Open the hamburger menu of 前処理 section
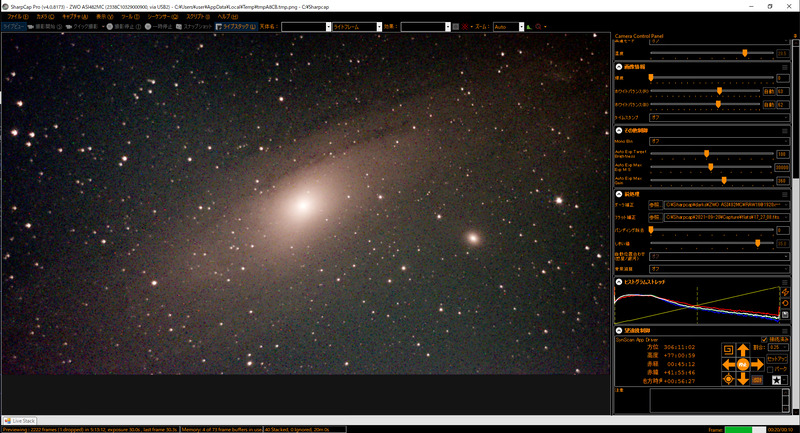Screen dimensions: 800x433 point(785,194)
